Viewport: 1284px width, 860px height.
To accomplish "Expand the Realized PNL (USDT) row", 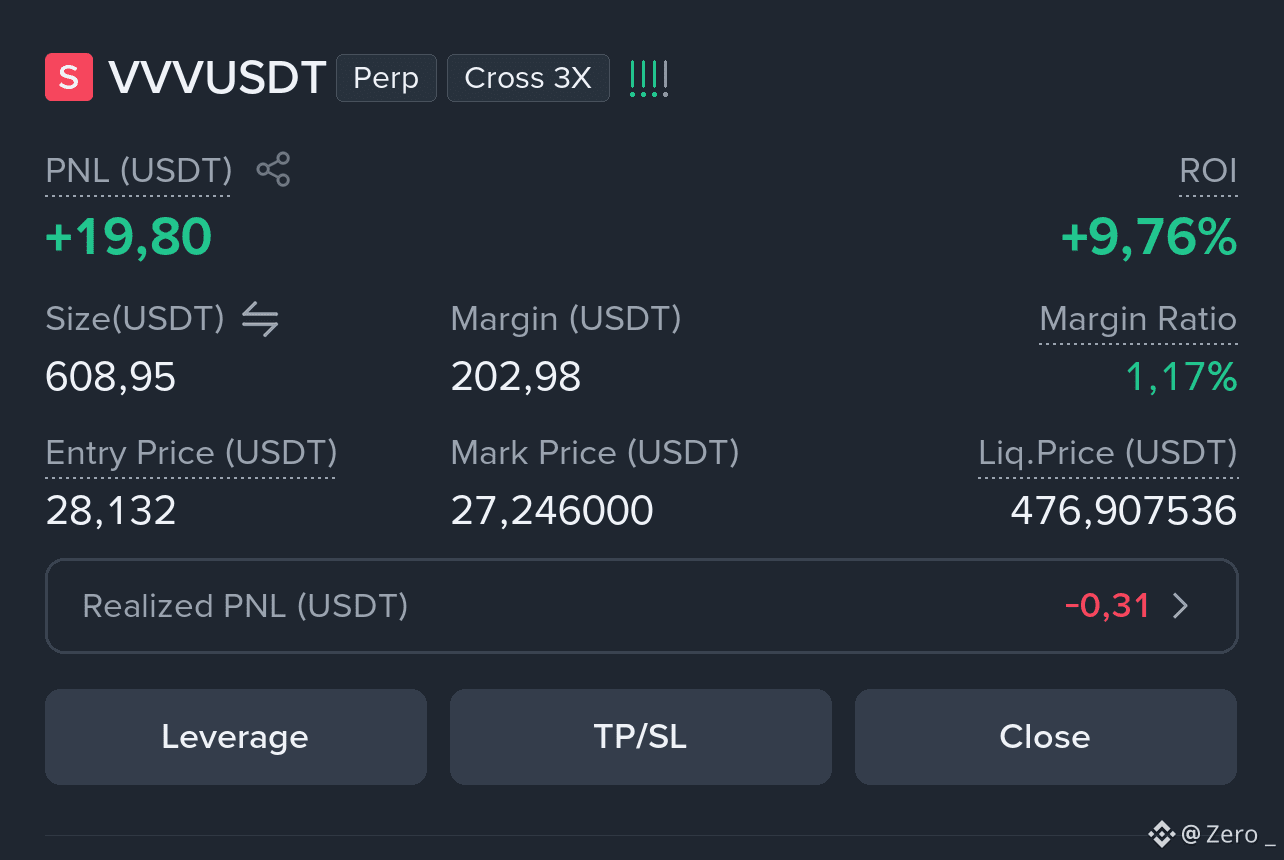I will pos(642,606).
